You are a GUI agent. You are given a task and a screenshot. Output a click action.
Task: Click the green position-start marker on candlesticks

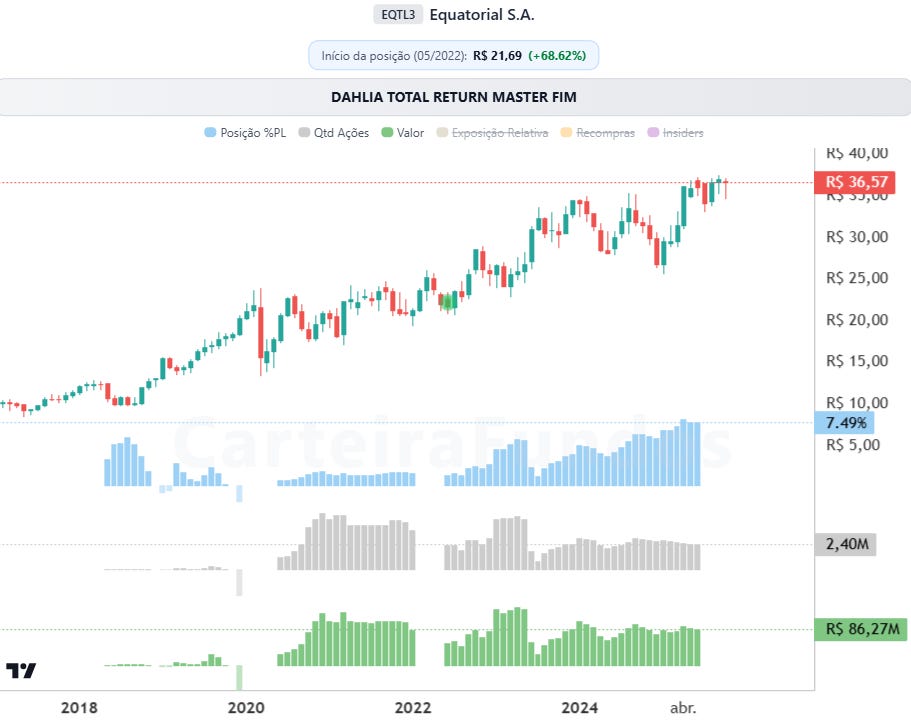[x=447, y=302]
